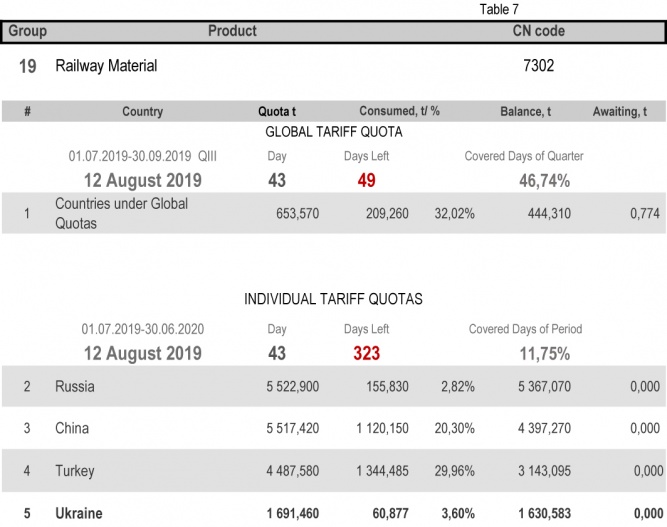Select the Russia country row
Viewport: 667px width, 527px height.
(x=75, y=386)
